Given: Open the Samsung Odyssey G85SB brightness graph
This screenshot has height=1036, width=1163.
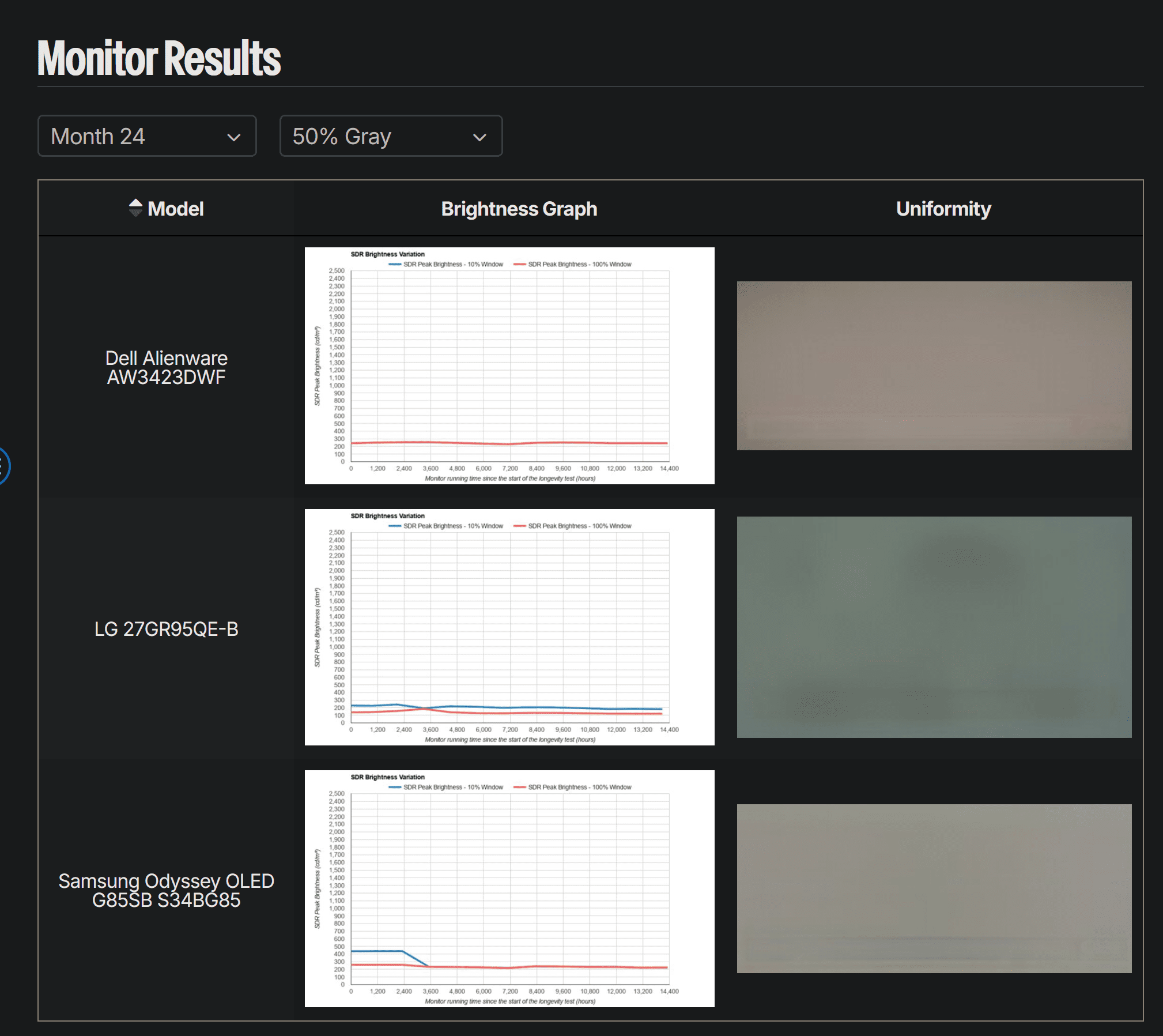Looking at the screenshot, I should point(509,888).
